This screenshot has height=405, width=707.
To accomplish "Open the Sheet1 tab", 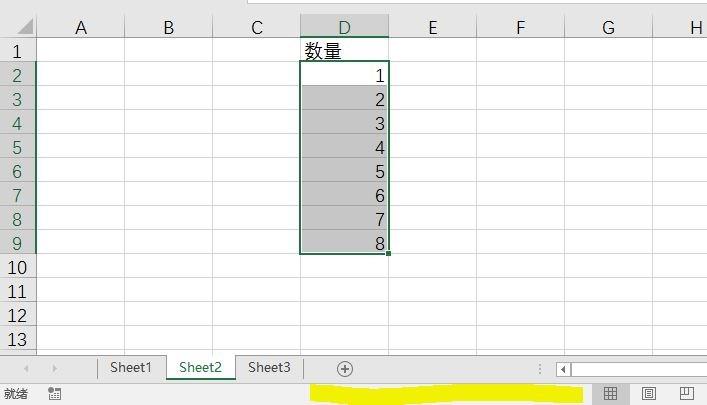I will 131,367.
